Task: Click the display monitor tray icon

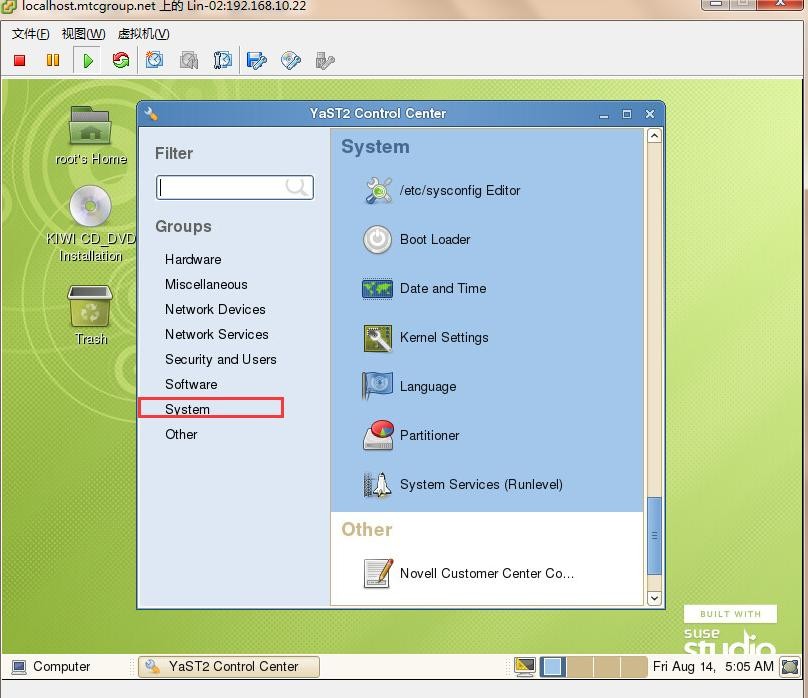Action: (x=525, y=667)
